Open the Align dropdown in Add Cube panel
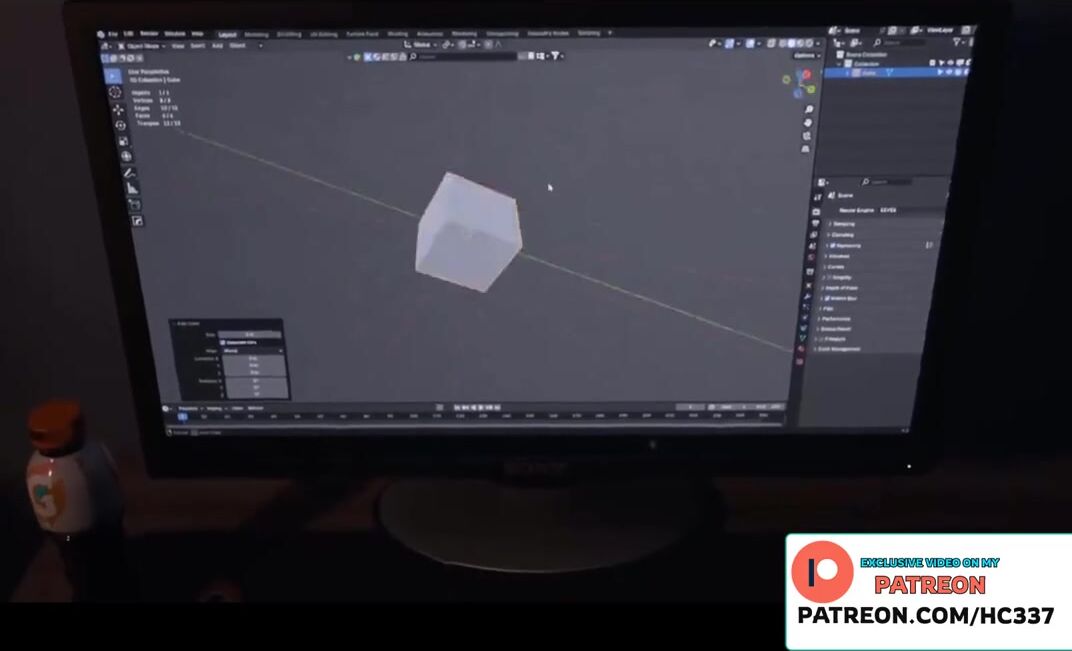This screenshot has height=651, width=1072. [252, 350]
